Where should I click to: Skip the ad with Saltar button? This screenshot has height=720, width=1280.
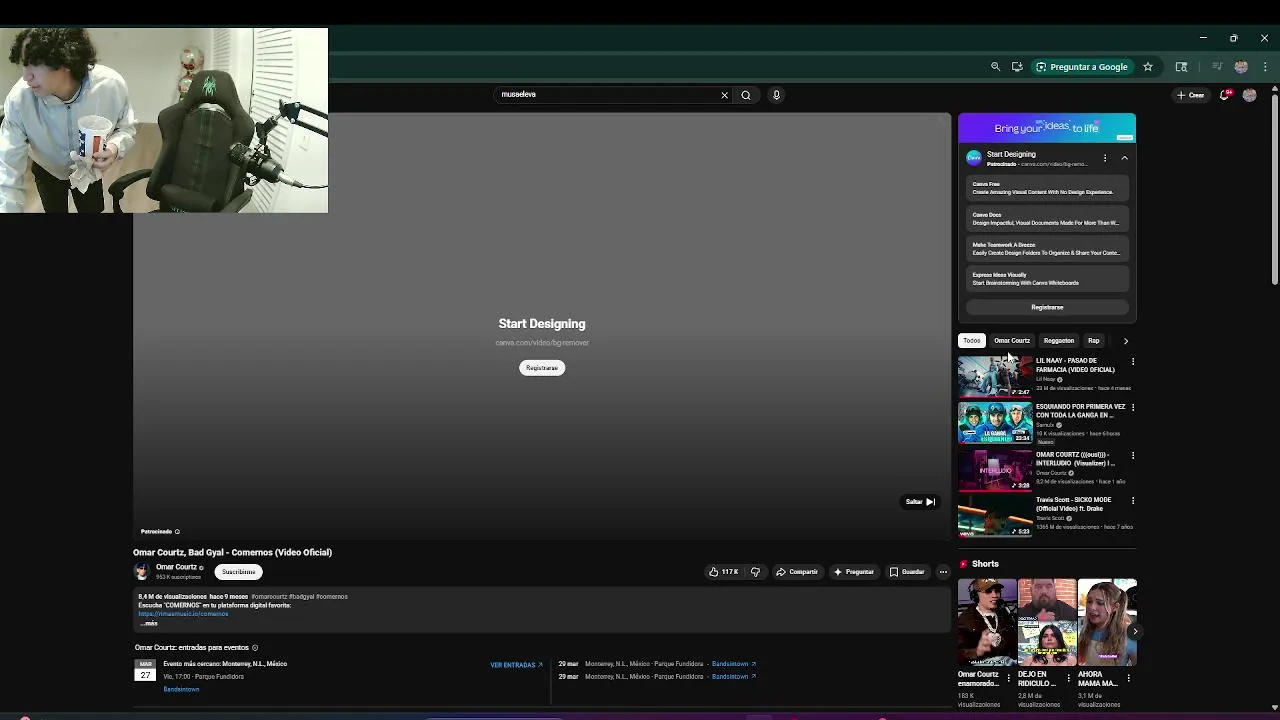[x=919, y=502]
